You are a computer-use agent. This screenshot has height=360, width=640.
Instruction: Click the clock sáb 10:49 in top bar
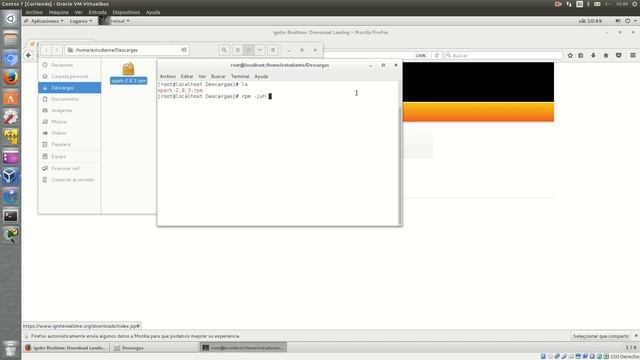coord(590,21)
